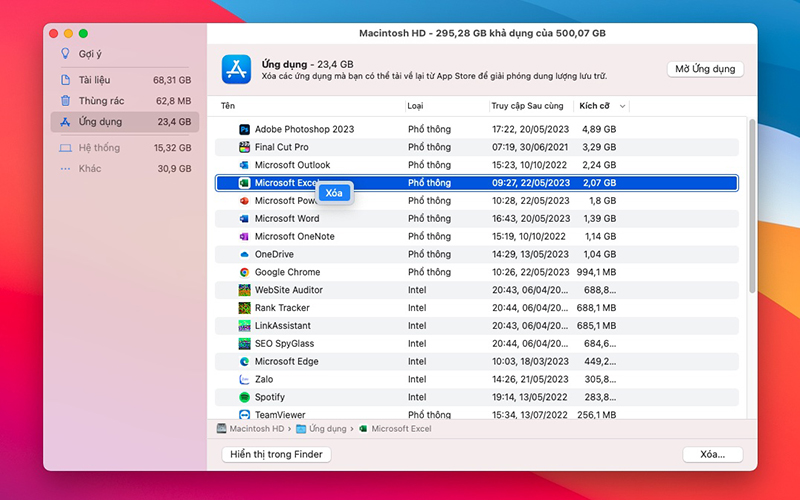Click the Final Cut Pro app icon

[x=244, y=147]
